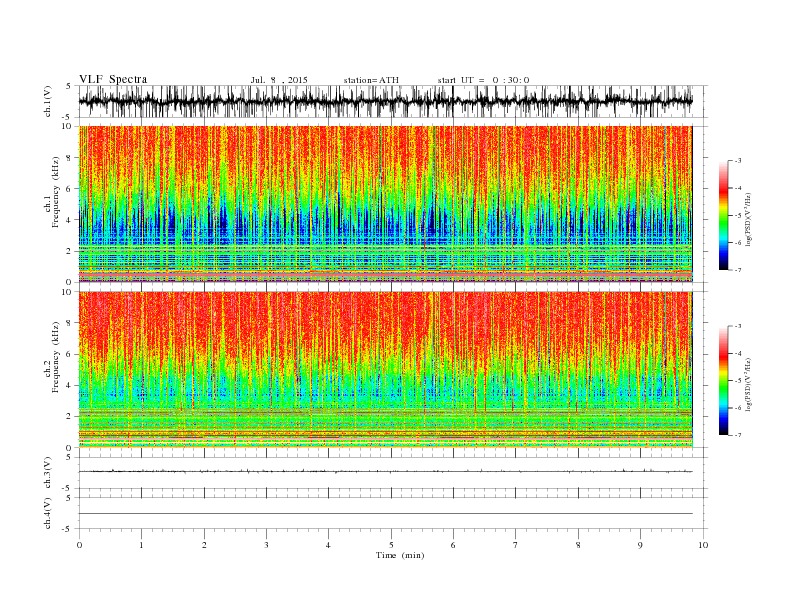
Task: Select the "ch.4(V)" axis label
Action: [48, 513]
